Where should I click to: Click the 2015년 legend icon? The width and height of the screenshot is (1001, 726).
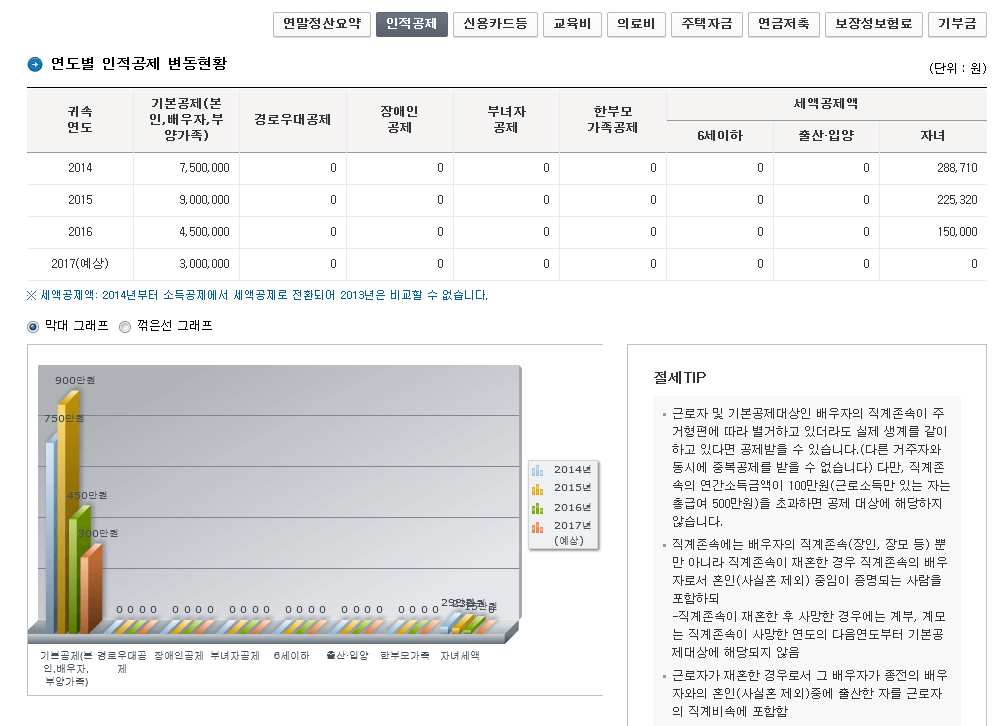tap(538, 488)
